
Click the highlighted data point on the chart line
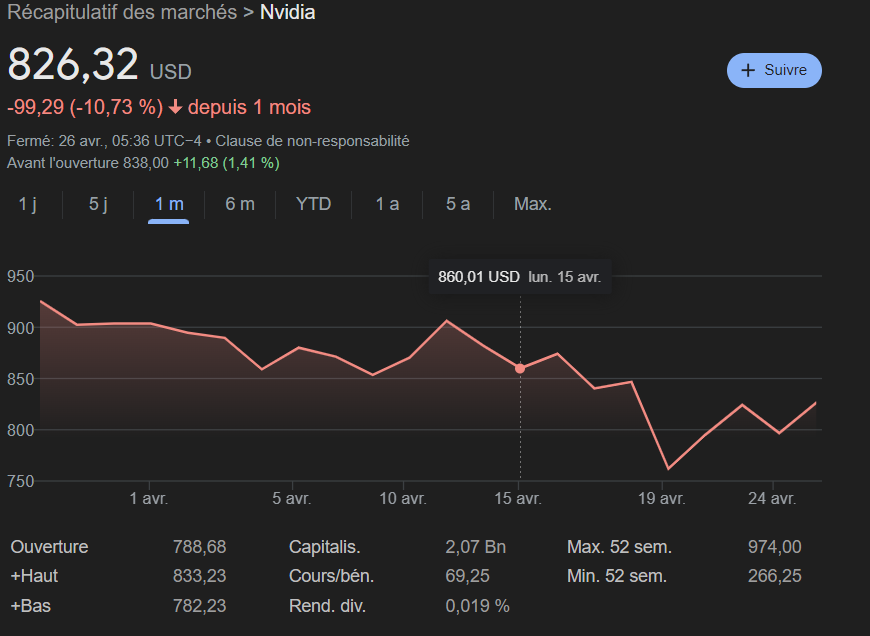[520, 368]
